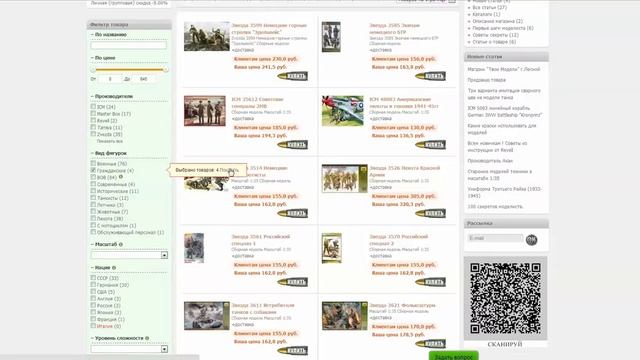Open thumbnail of Zvezda 3561 Russian spetsnaz 1

click(194, 248)
